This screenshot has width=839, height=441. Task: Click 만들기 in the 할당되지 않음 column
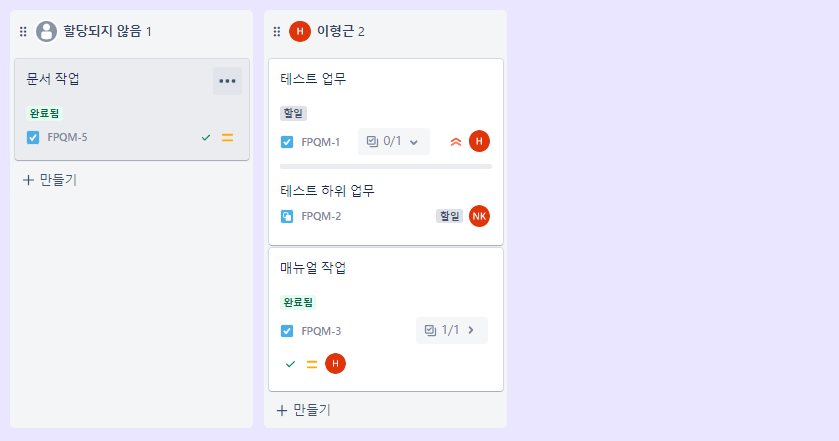[50, 180]
